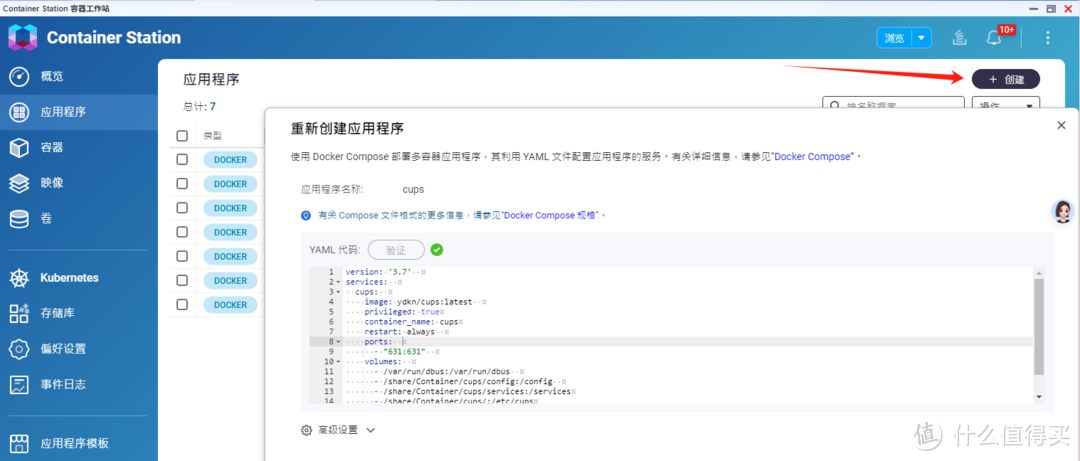Toggle the select-all checkbox in table header

click(x=182, y=136)
